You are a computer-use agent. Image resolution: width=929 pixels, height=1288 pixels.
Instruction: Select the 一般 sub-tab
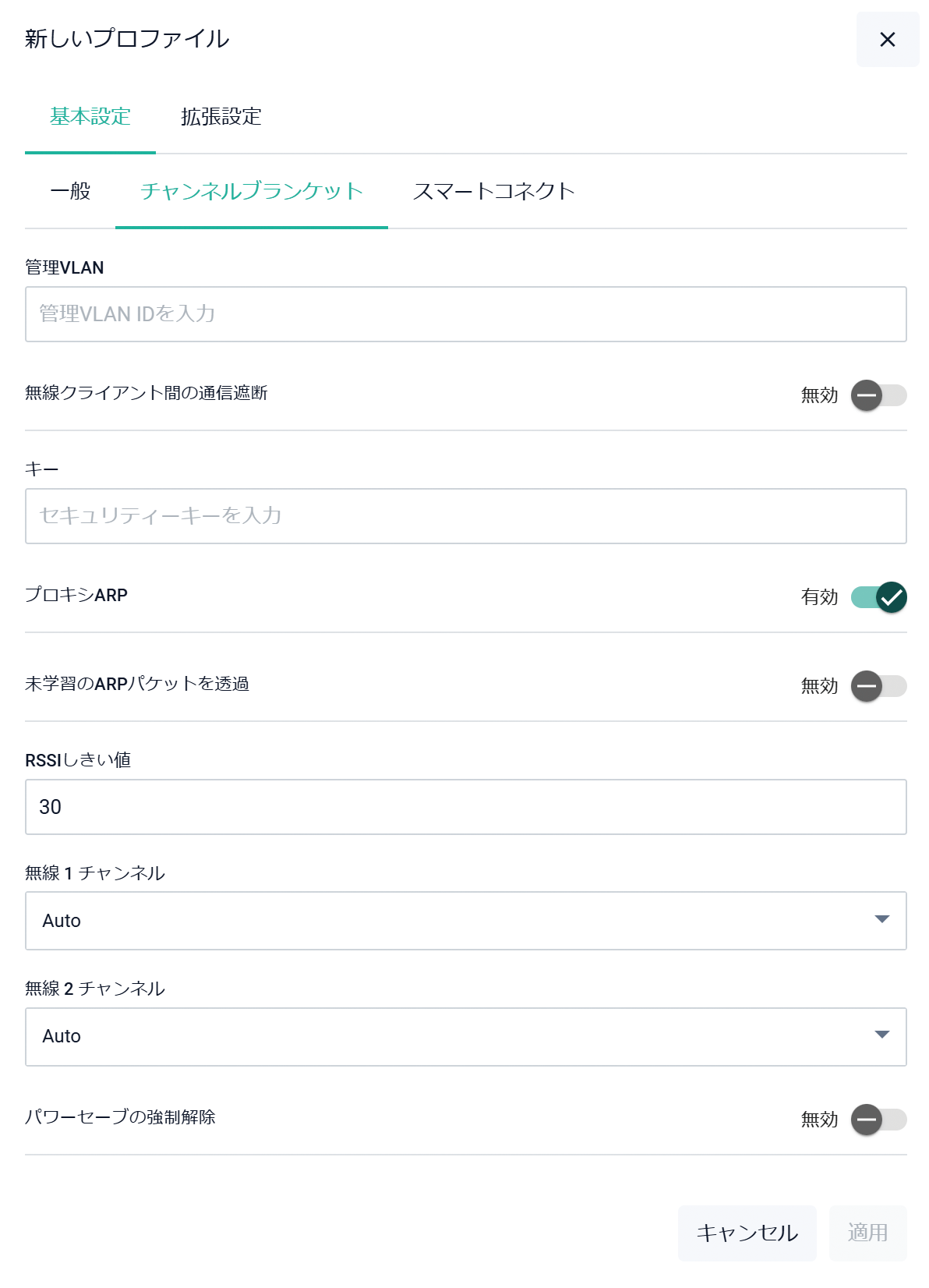tap(70, 191)
